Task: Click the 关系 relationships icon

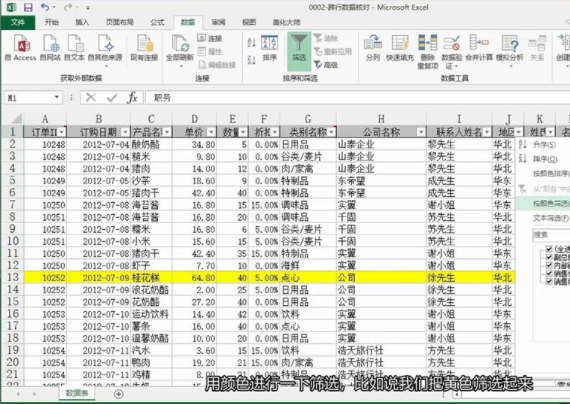Action: click(x=537, y=48)
